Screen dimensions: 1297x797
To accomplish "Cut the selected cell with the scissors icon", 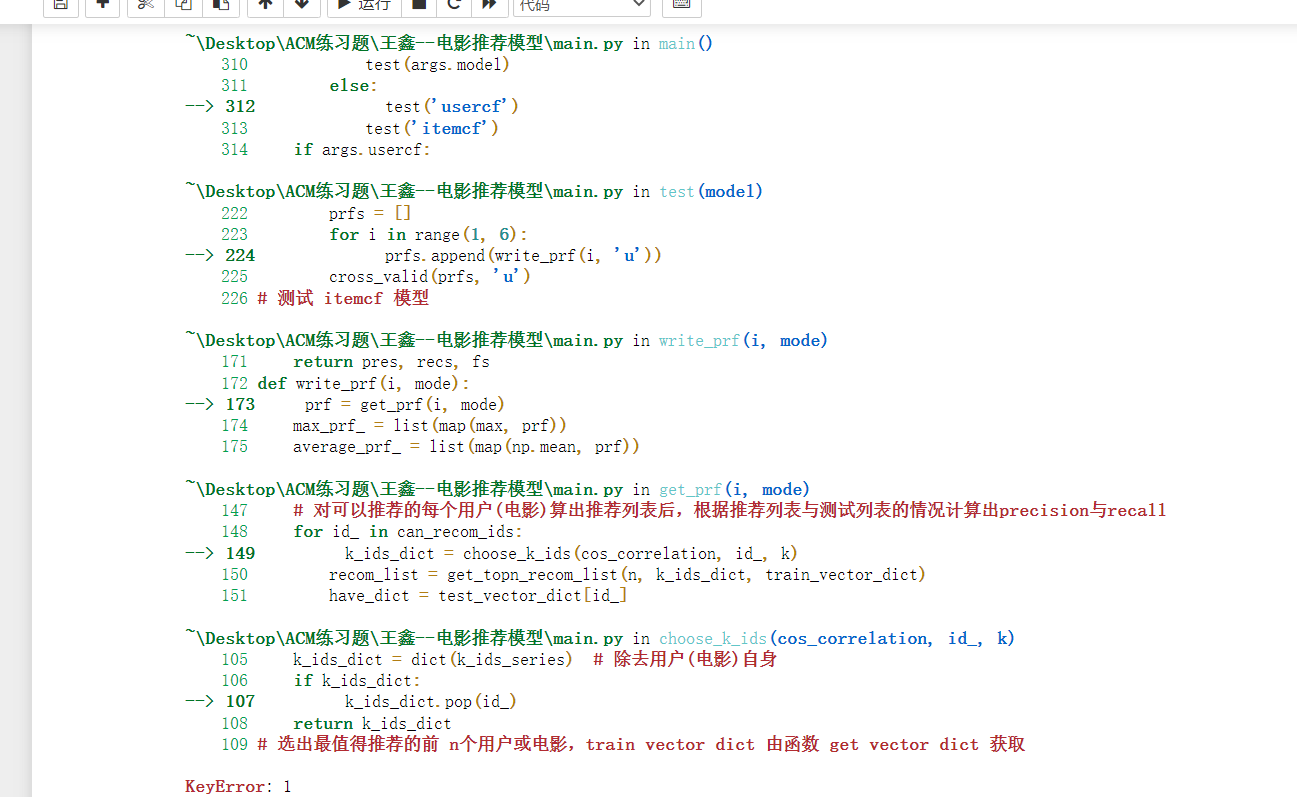I will [x=144, y=7].
